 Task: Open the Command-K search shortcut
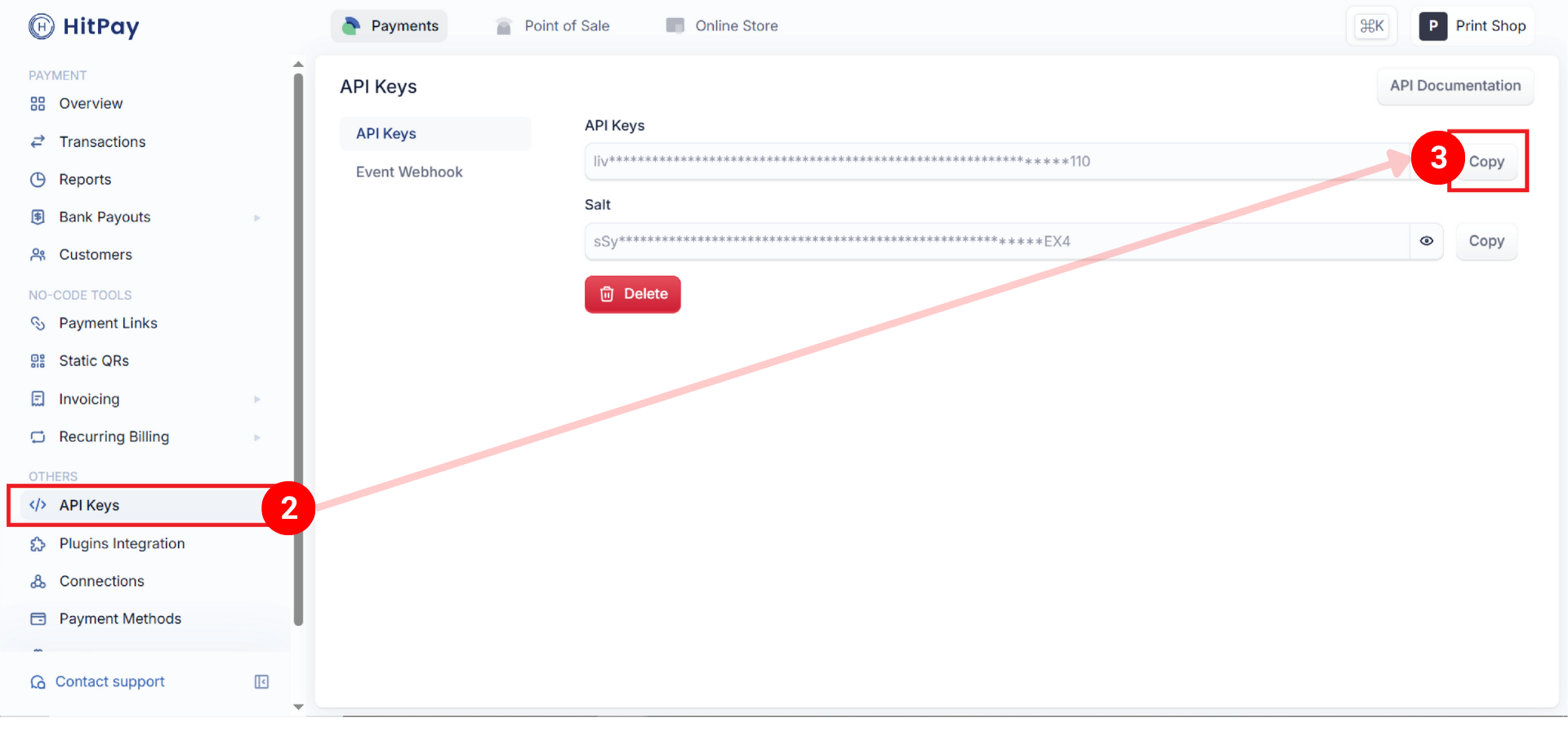[x=1371, y=26]
